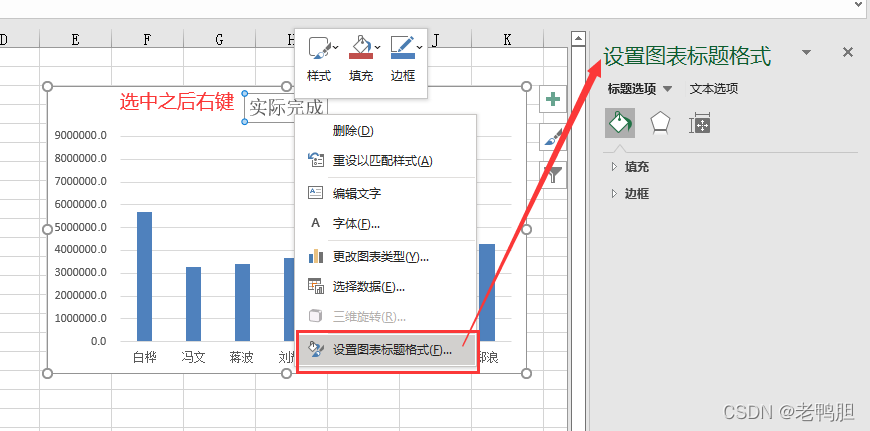
Task: Click the 冯文 data bar in the chart
Action: (194, 304)
